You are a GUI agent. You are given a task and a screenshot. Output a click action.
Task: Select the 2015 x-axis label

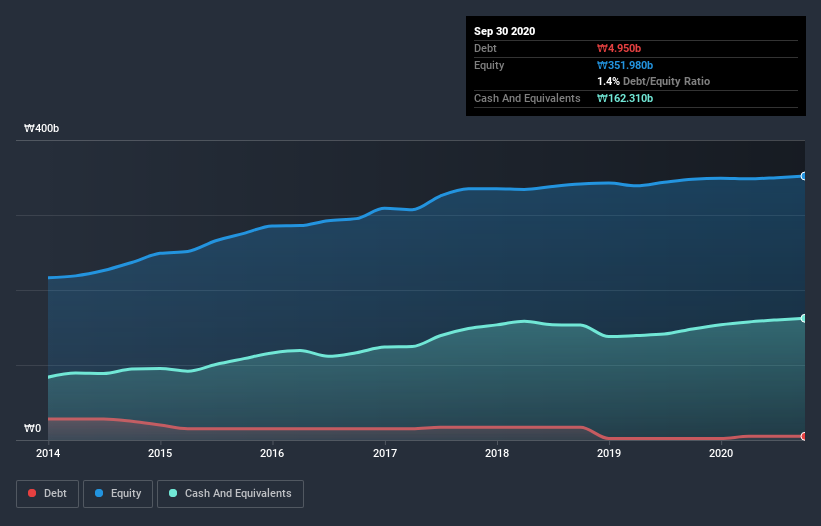click(x=160, y=453)
